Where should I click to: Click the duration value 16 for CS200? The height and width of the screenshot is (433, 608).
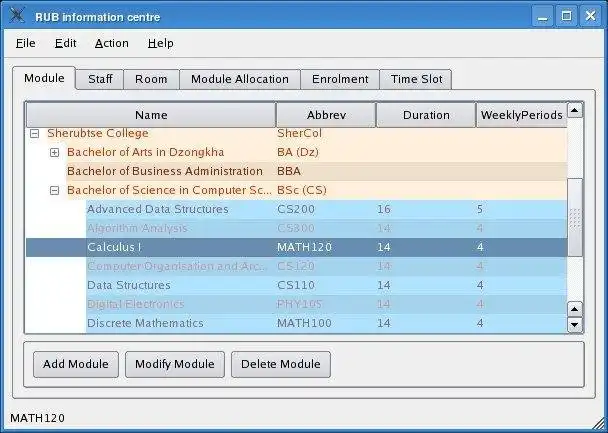tap(383, 209)
